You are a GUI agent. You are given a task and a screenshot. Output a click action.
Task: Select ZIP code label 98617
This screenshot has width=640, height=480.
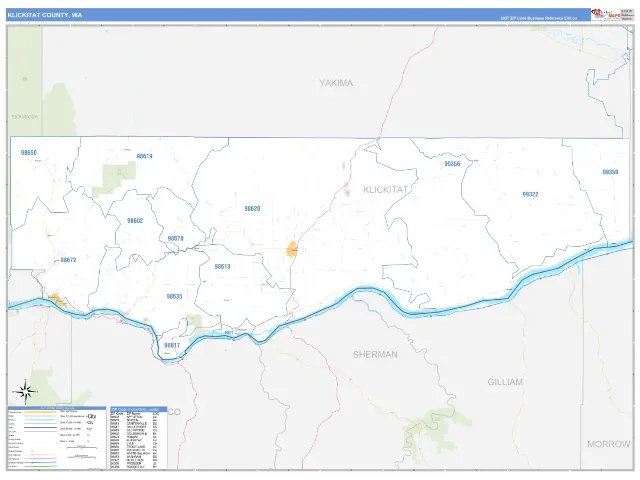point(172,345)
